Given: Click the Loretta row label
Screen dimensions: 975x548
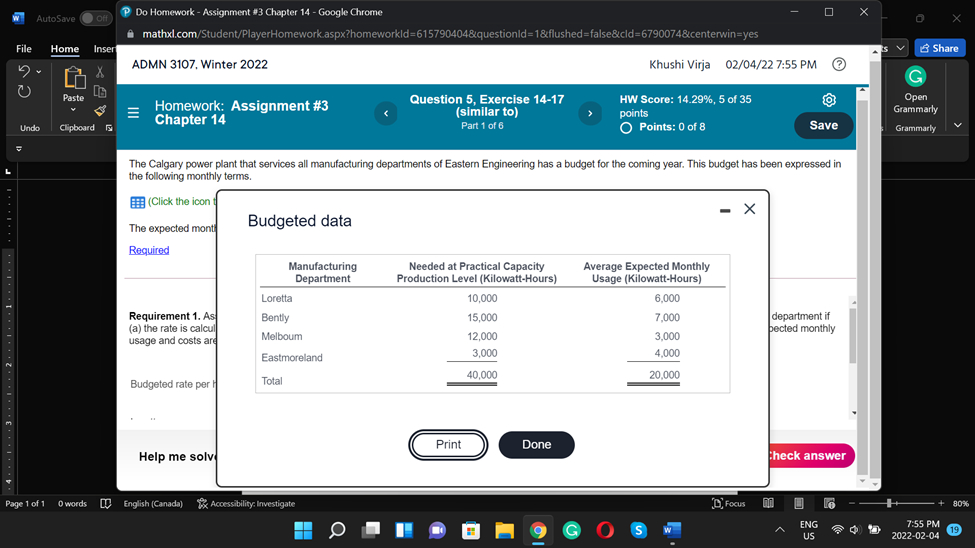Looking at the screenshot, I should pyautogui.click(x=277, y=299).
